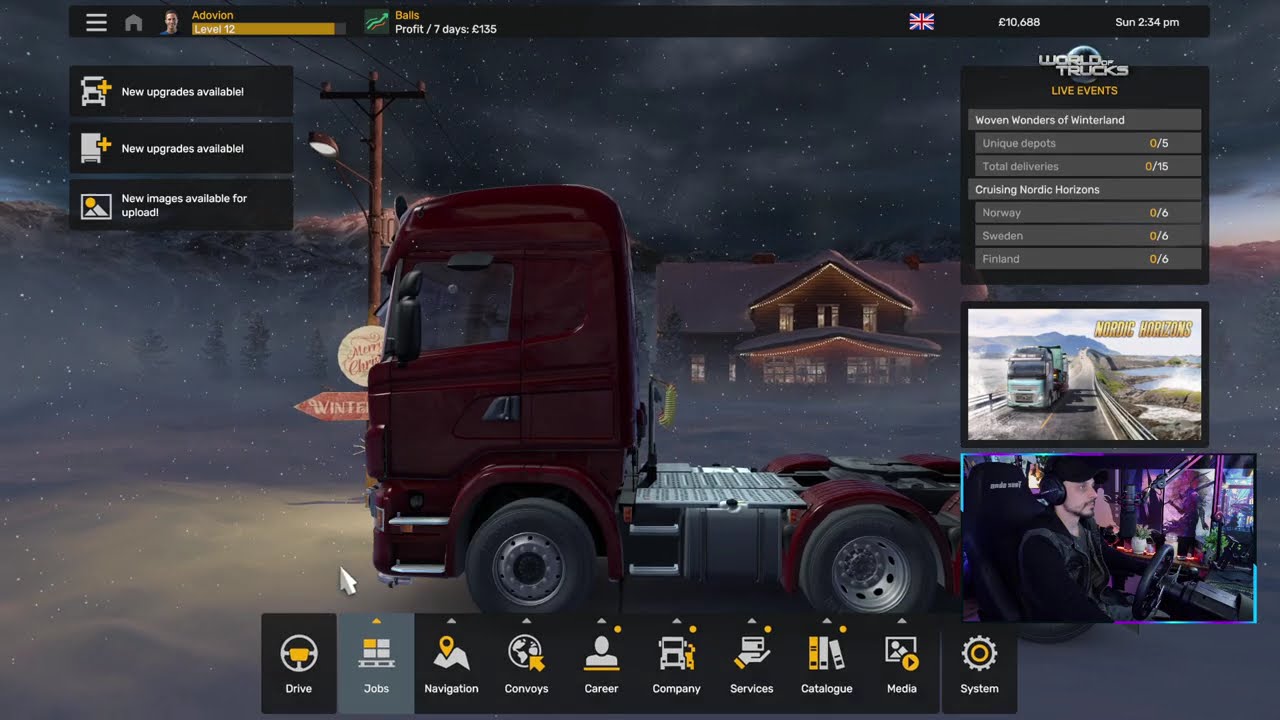
Task: Click the Finland progress row
Action: pyautogui.click(x=1088, y=259)
